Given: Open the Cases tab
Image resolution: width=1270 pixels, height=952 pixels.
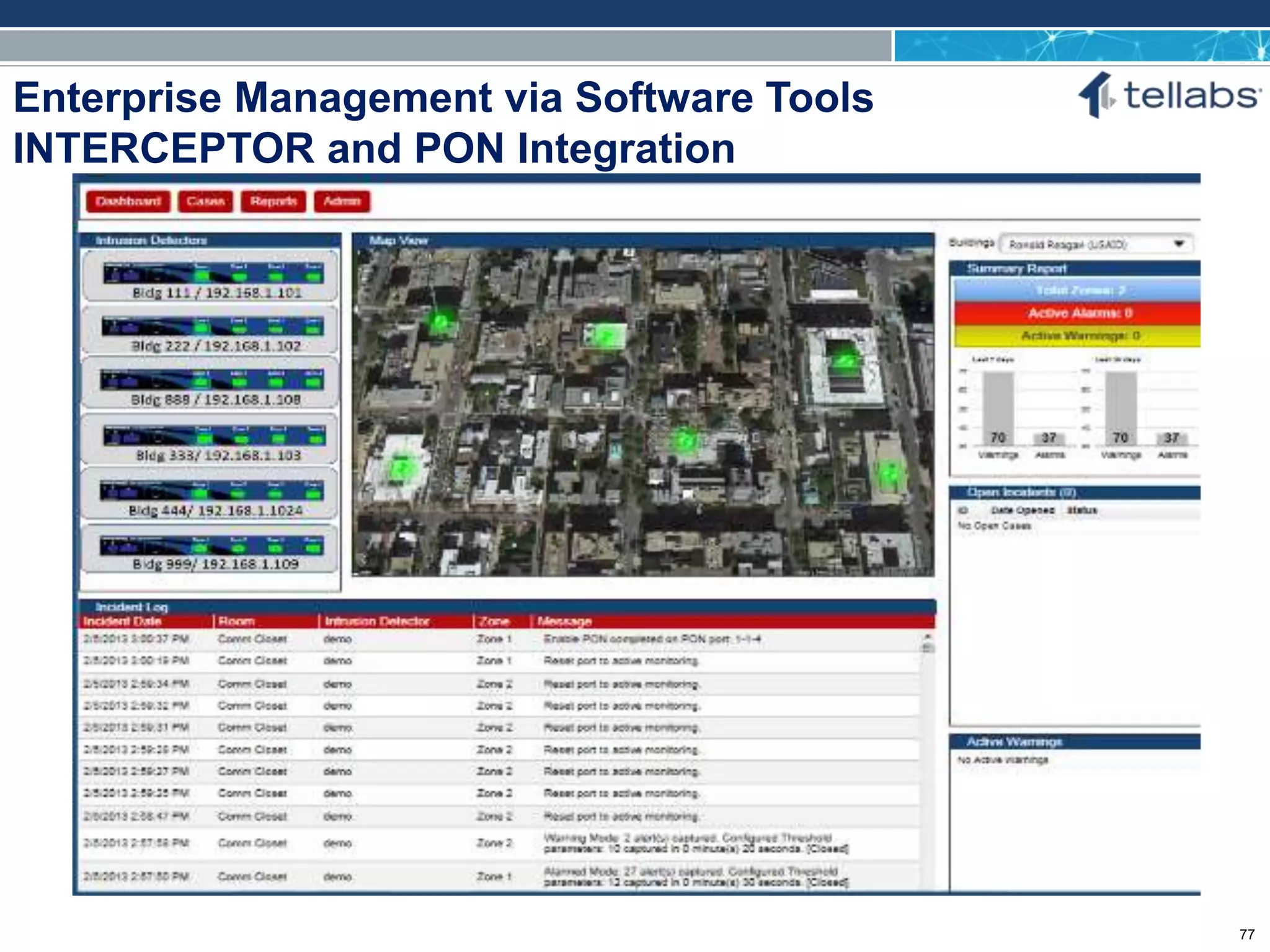Looking at the screenshot, I should [x=205, y=201].
